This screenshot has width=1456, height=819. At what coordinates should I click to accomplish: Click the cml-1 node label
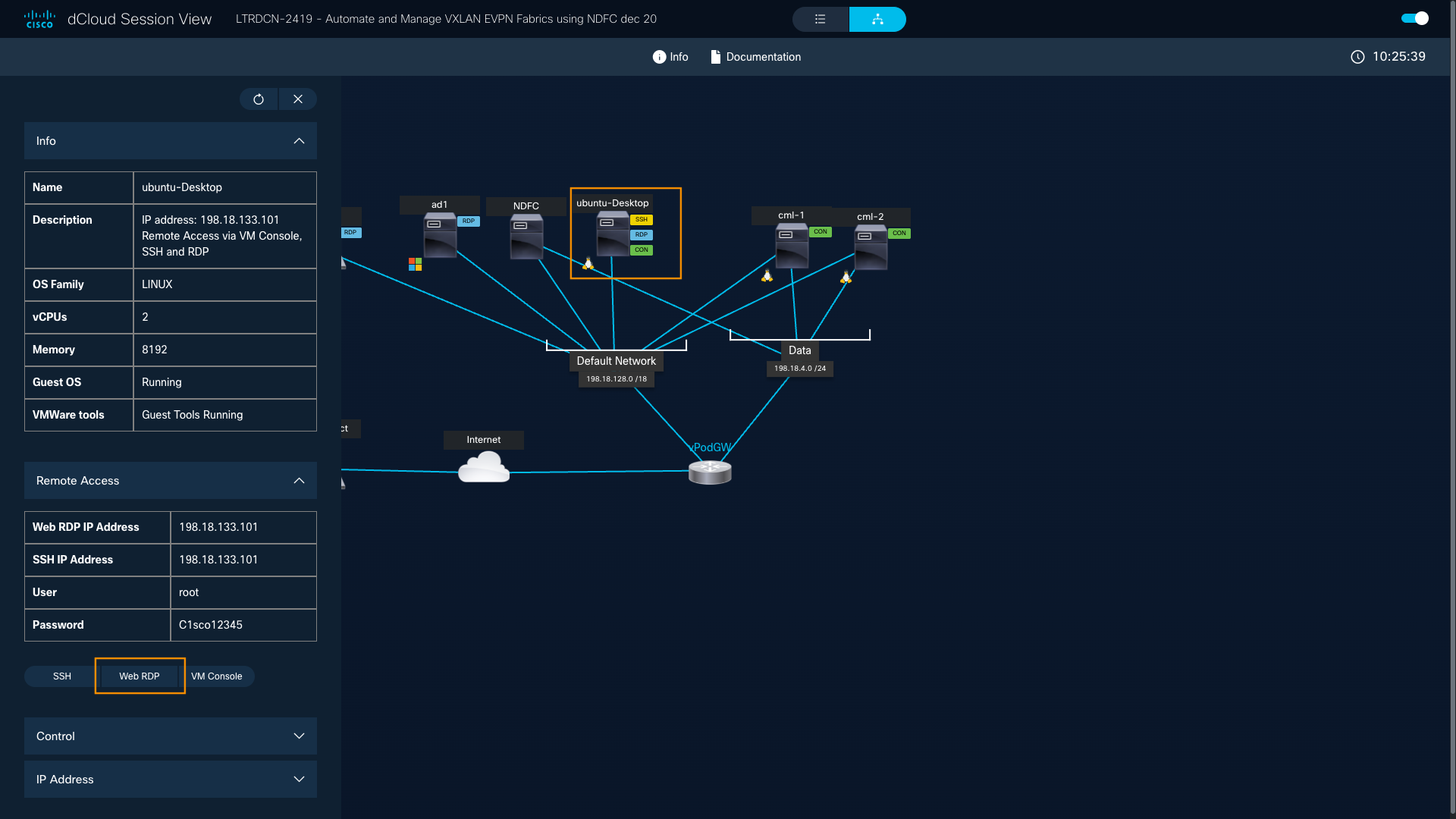[x=792, y=215]
